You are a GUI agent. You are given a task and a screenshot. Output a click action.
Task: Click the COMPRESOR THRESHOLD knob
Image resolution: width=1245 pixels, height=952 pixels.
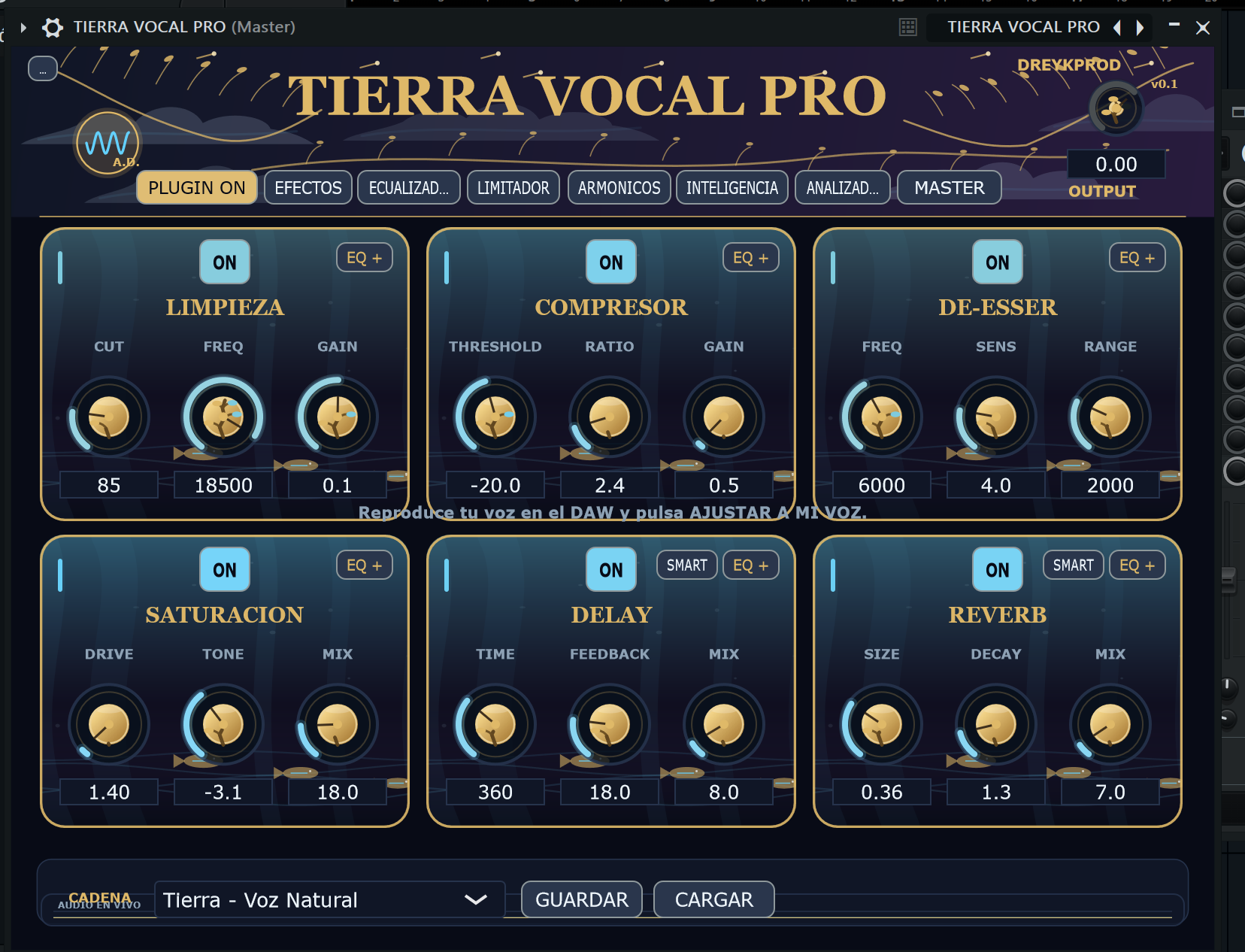495,417
